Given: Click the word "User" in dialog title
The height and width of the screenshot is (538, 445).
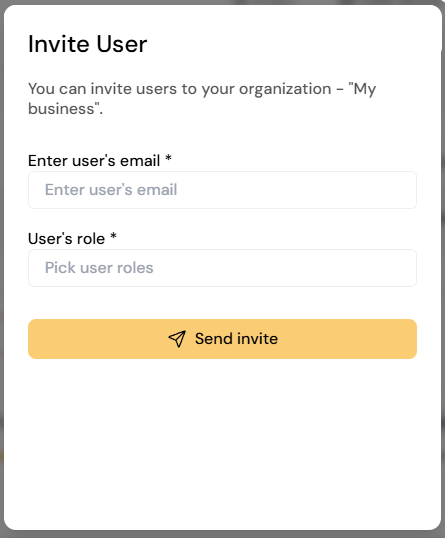Looking at the screenshot, I should pyautogui.click(x=122, y=44).
